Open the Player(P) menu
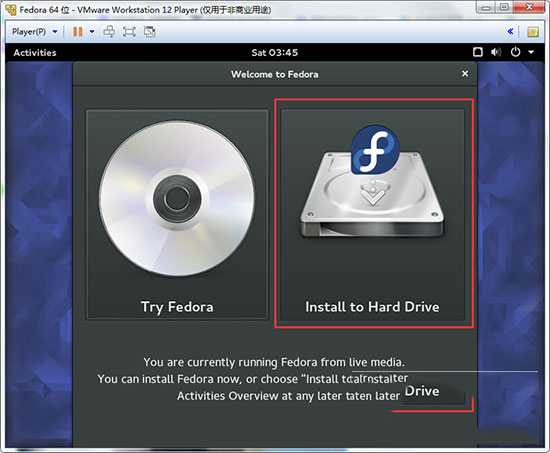 29,32
